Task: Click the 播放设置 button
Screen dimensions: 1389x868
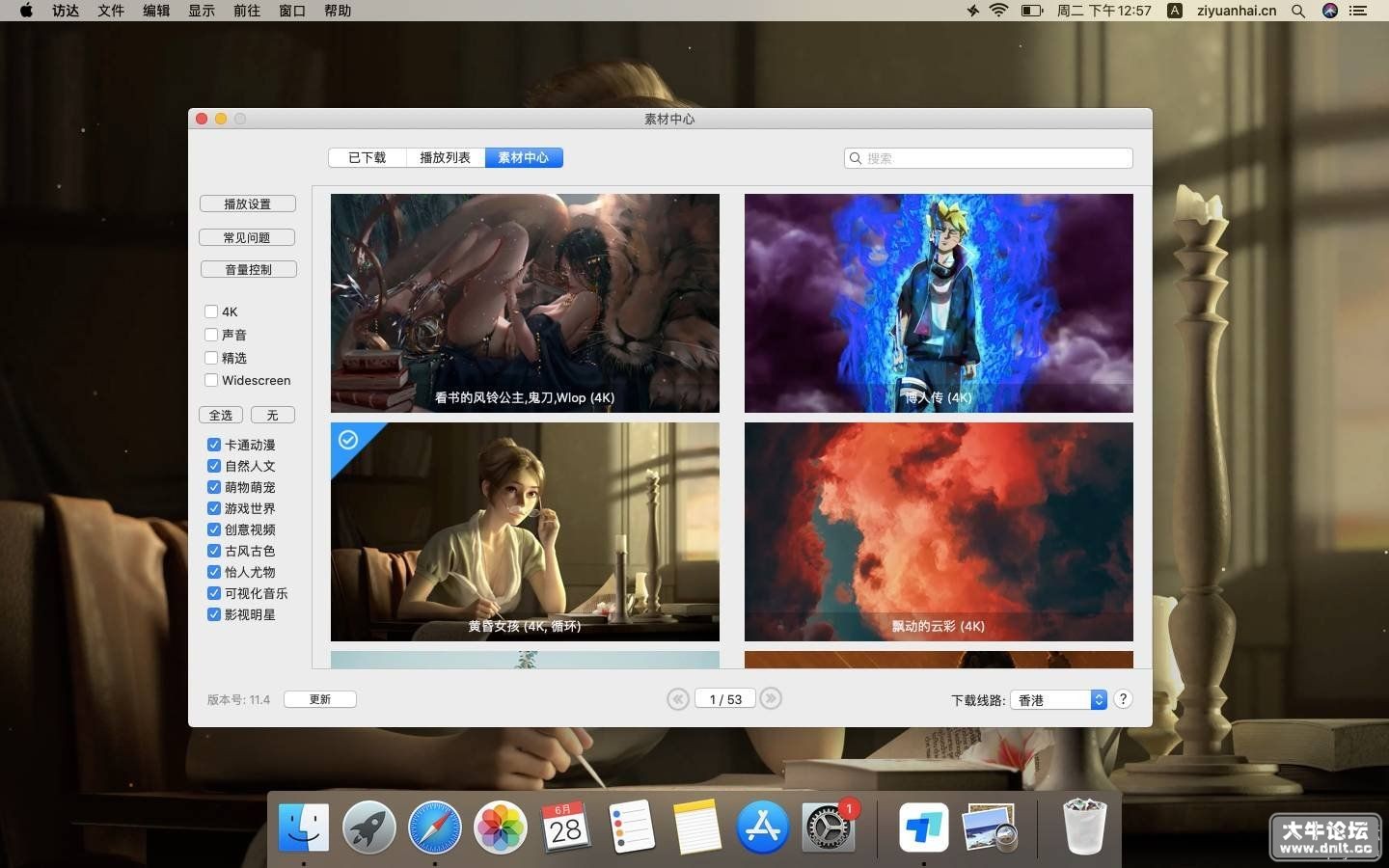Action: click(248, 204)
